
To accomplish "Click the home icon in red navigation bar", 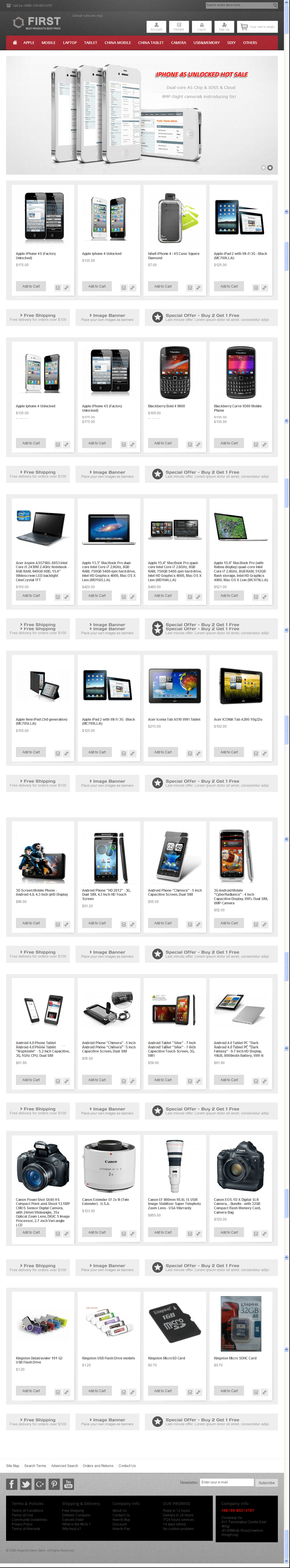I will [x=14, y=43].
